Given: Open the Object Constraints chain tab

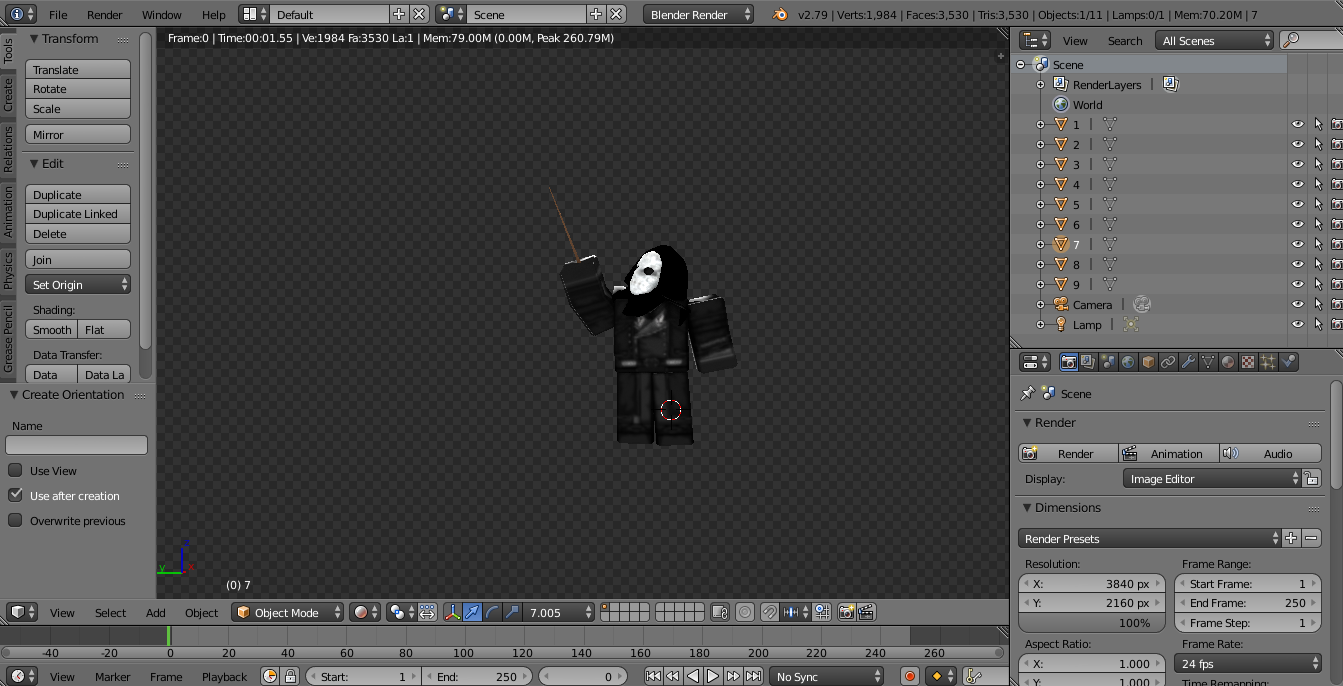Looking at the screenshot, I should 1168,362.
